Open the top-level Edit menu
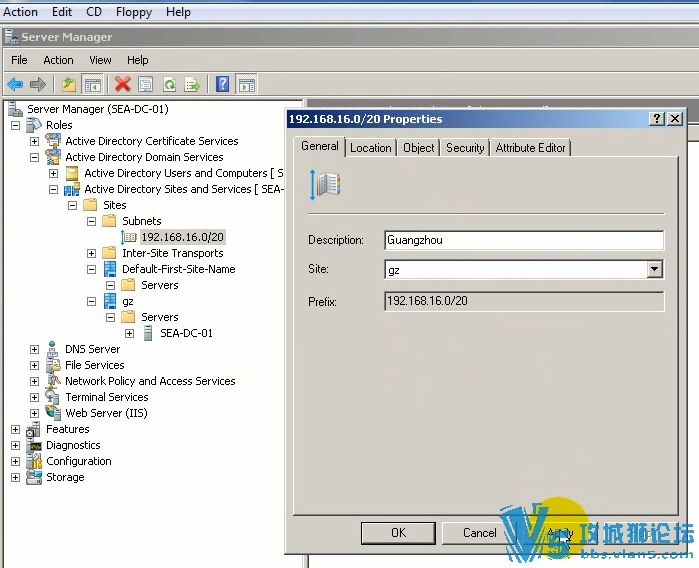The height and width of the screenshot is (568, 699). click(x=62, y=12)
